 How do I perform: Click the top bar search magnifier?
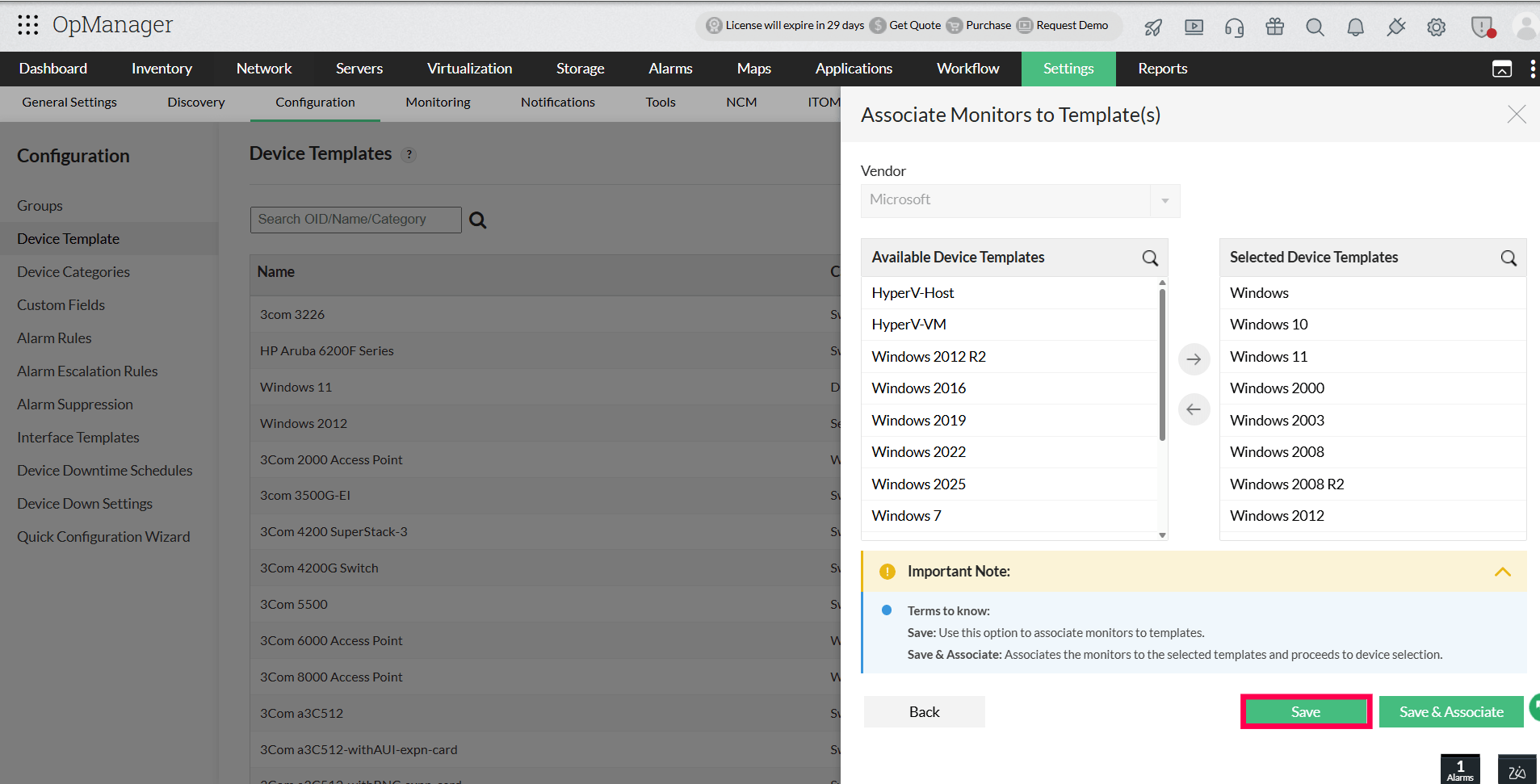click(1315, 27)
